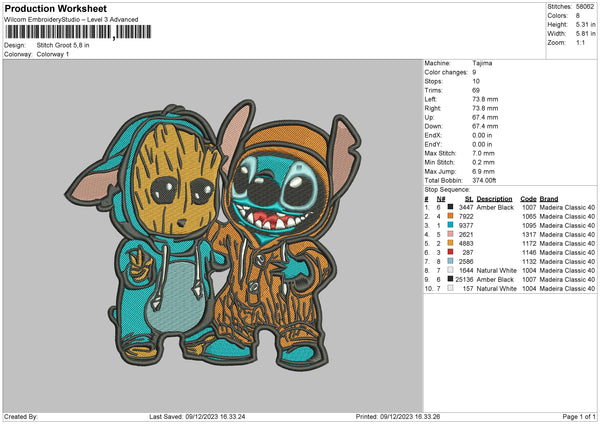The height and width of the screenshot is (424, 600).
Task: Click the 'Description' column header
Action: (x=494, y=199)
